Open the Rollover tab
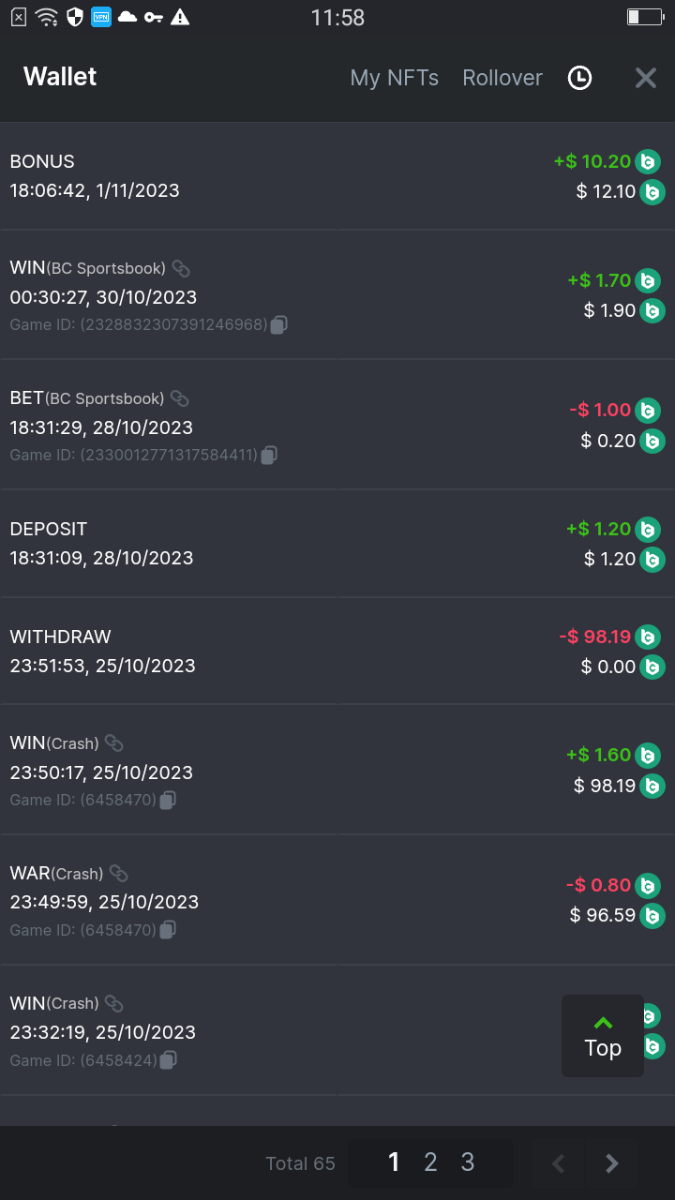Viewport: 675px width, 1200px height. coord(502,78)
